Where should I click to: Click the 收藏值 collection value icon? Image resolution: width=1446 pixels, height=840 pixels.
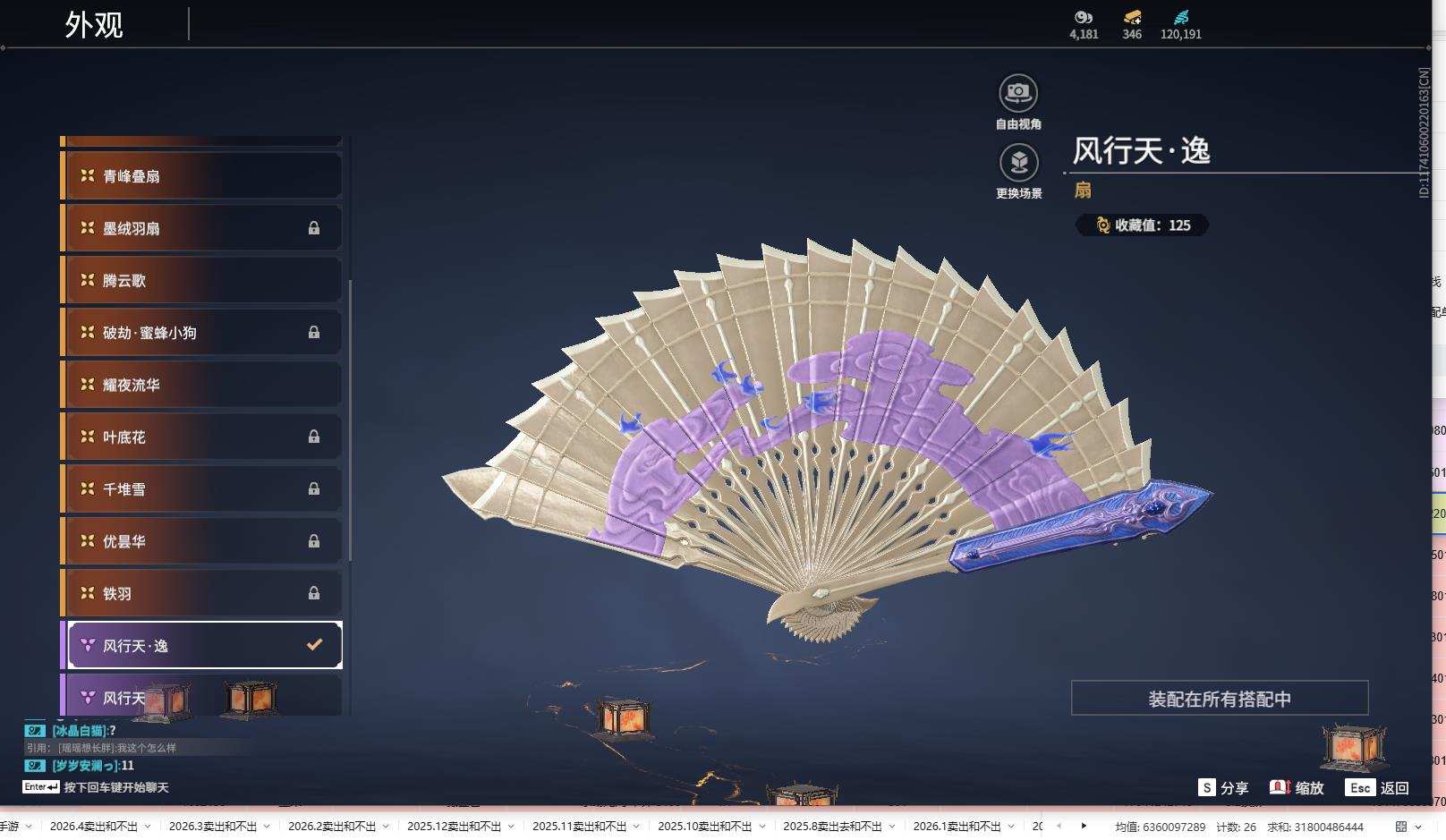click(1102, 225)
